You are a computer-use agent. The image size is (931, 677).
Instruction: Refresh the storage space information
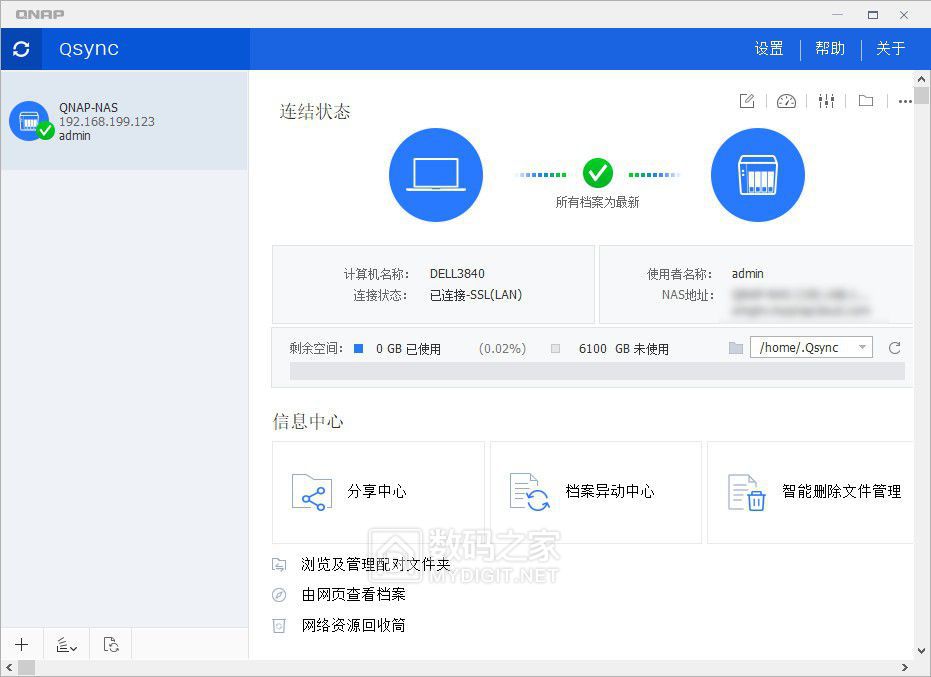tap(893, 347)
